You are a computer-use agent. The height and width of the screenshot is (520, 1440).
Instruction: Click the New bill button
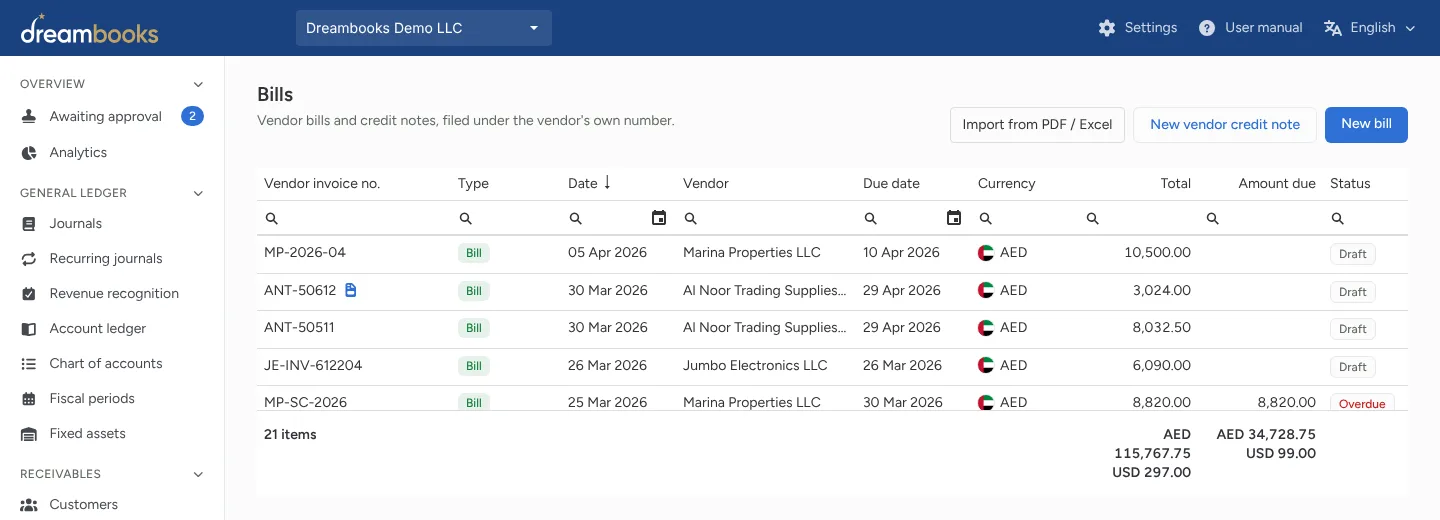point(1366,124)
